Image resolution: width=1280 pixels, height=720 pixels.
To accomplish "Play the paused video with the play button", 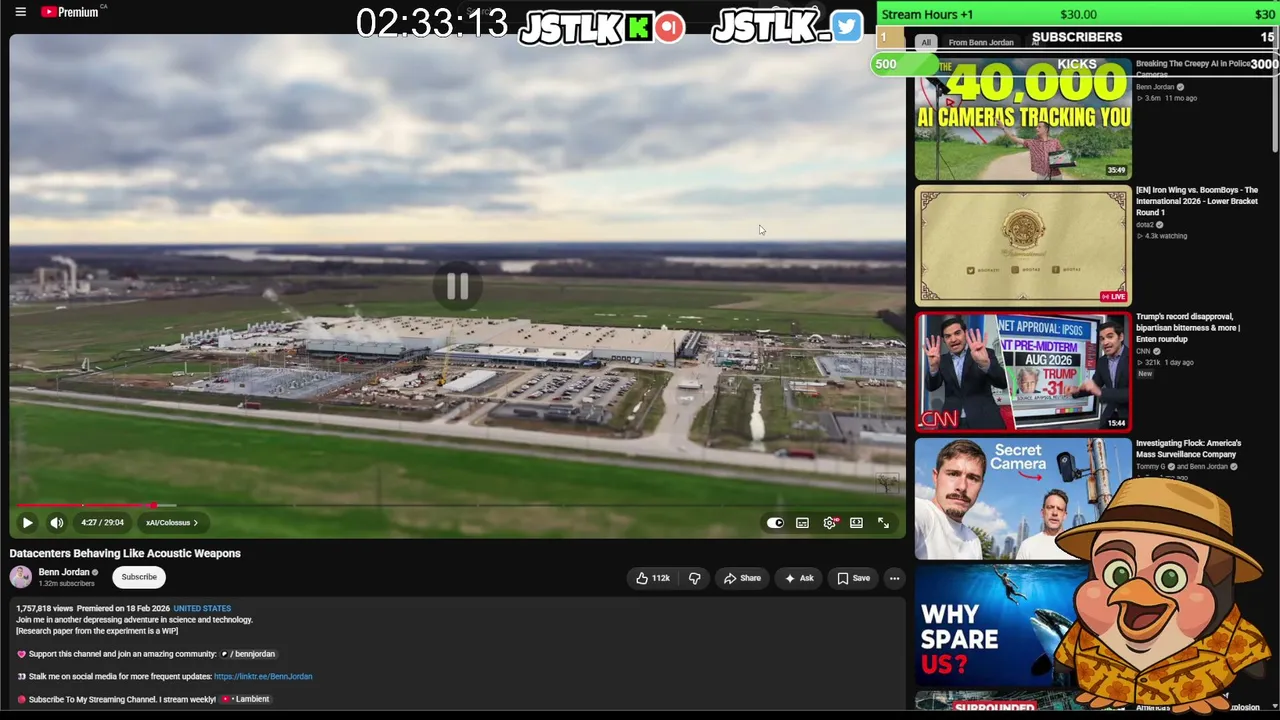I will (28, 522).
